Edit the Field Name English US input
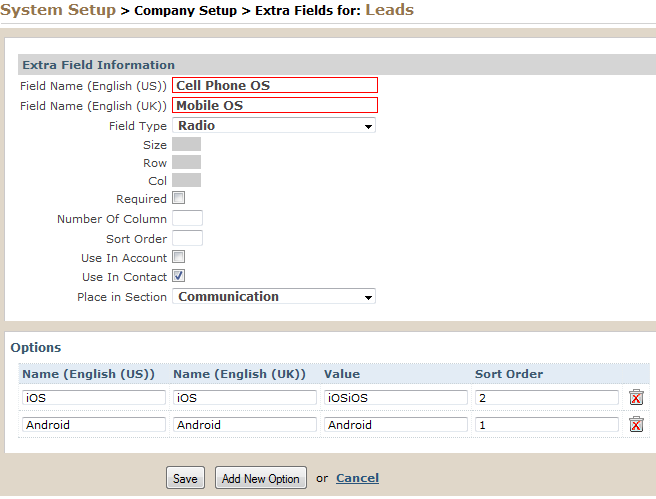This screenshot has height=499, width=656. [275, 85]
